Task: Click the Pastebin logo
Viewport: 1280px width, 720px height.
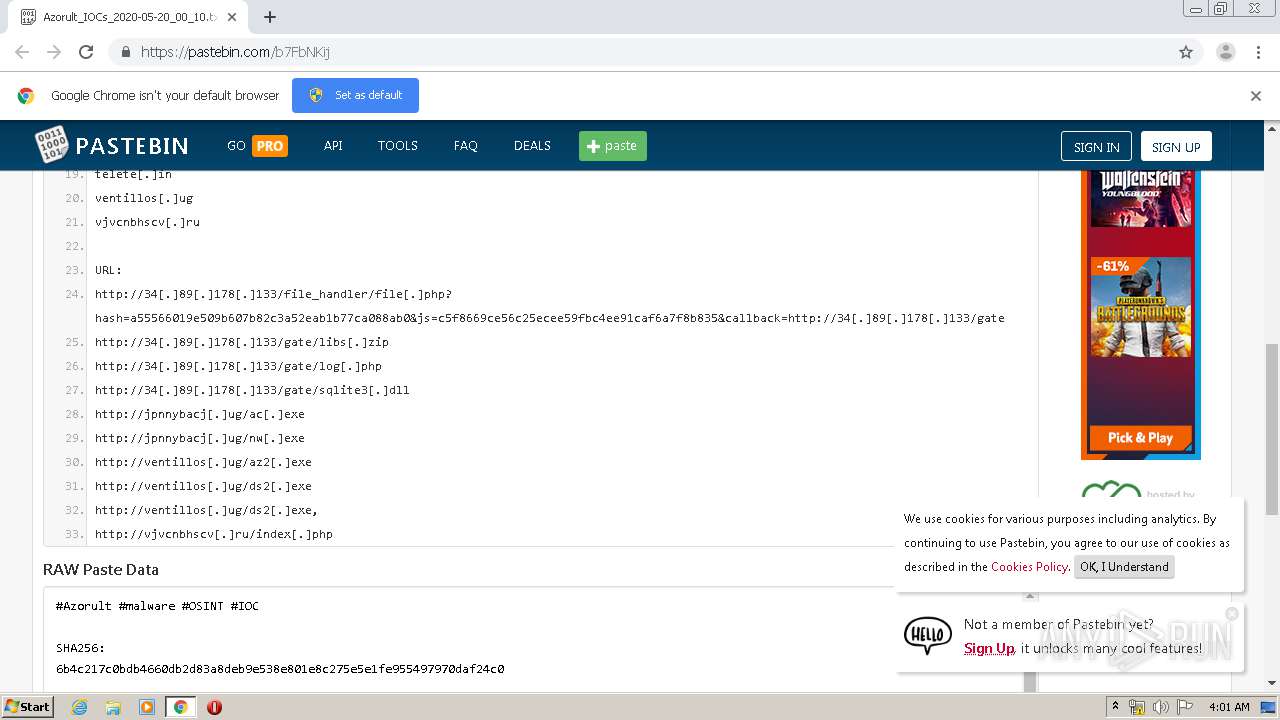Action: 112,146
